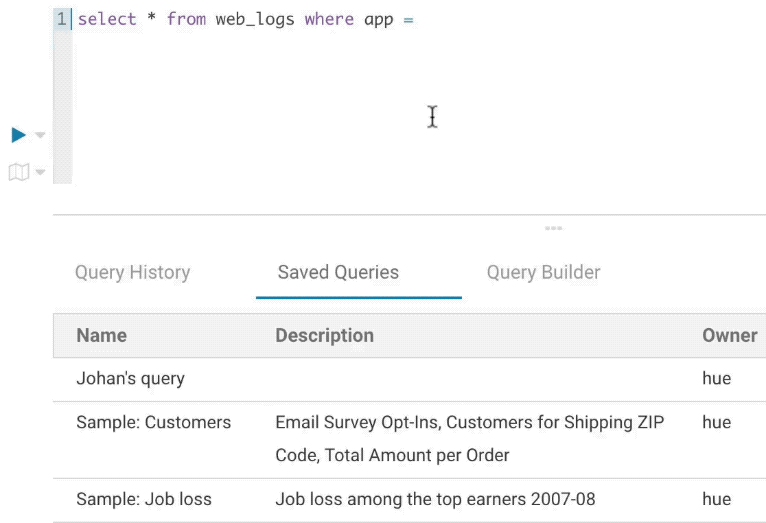This screenshot has height=523, width=766.
Task: Sort by the Owner column header
Action: coord(729,336)
